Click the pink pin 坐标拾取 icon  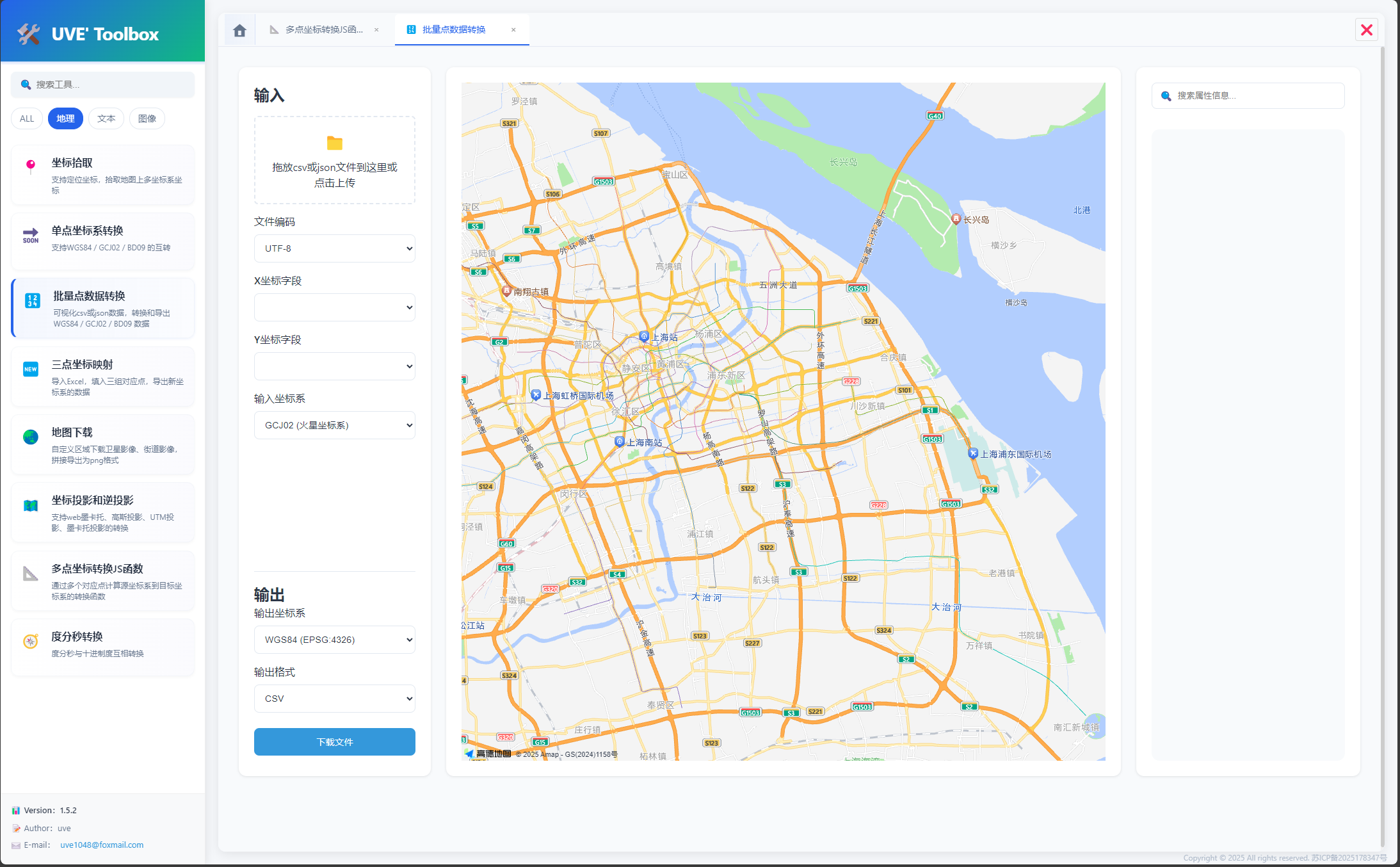click(x=30, y=166)
